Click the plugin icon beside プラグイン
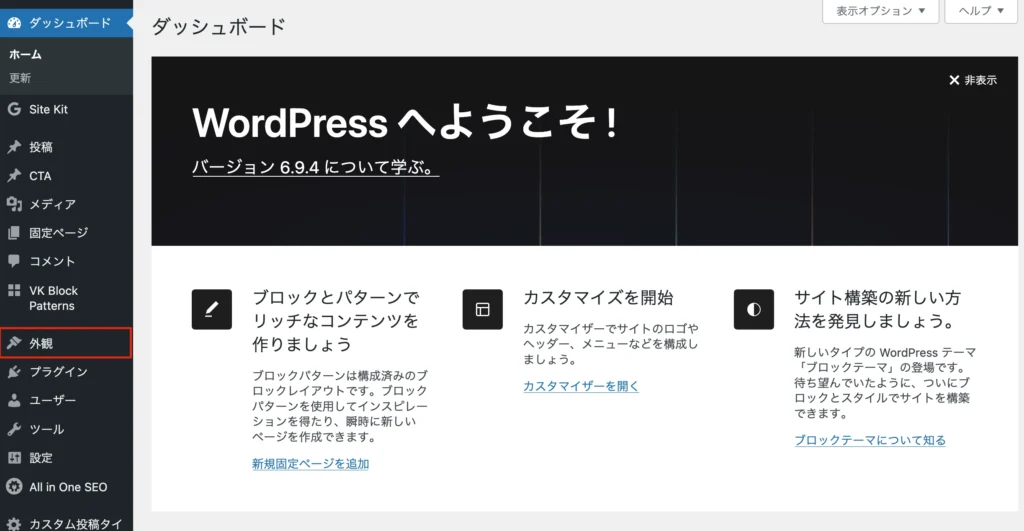Image resolution: width=1024 pixels, height=531 pixels. click(x=14, y=372)
